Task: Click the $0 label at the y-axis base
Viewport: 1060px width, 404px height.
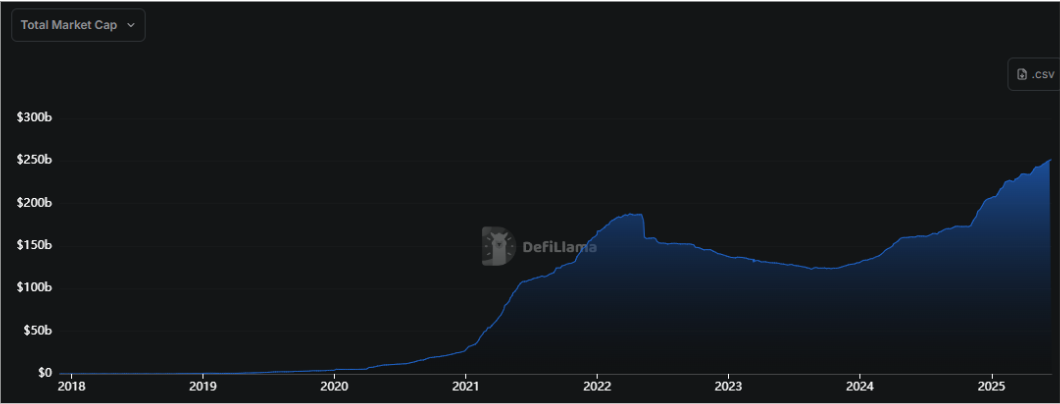Action: (x=44, y=372)
